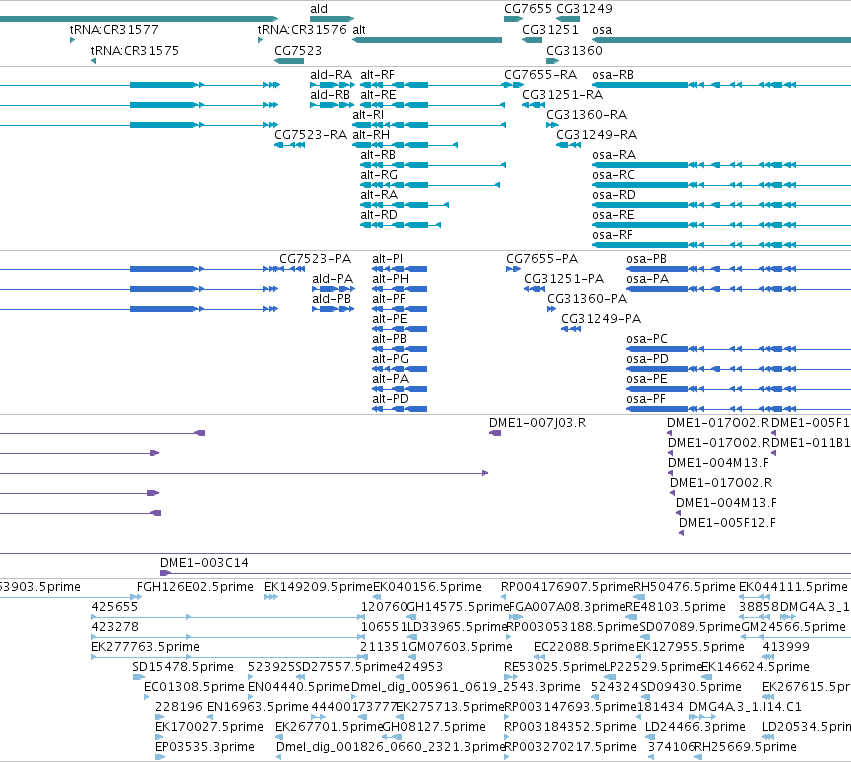Image resolution: width=851 pixels, height=762 pixels.
Task: Click the osa-PB protein label
Action: click(x=646, y=258)
